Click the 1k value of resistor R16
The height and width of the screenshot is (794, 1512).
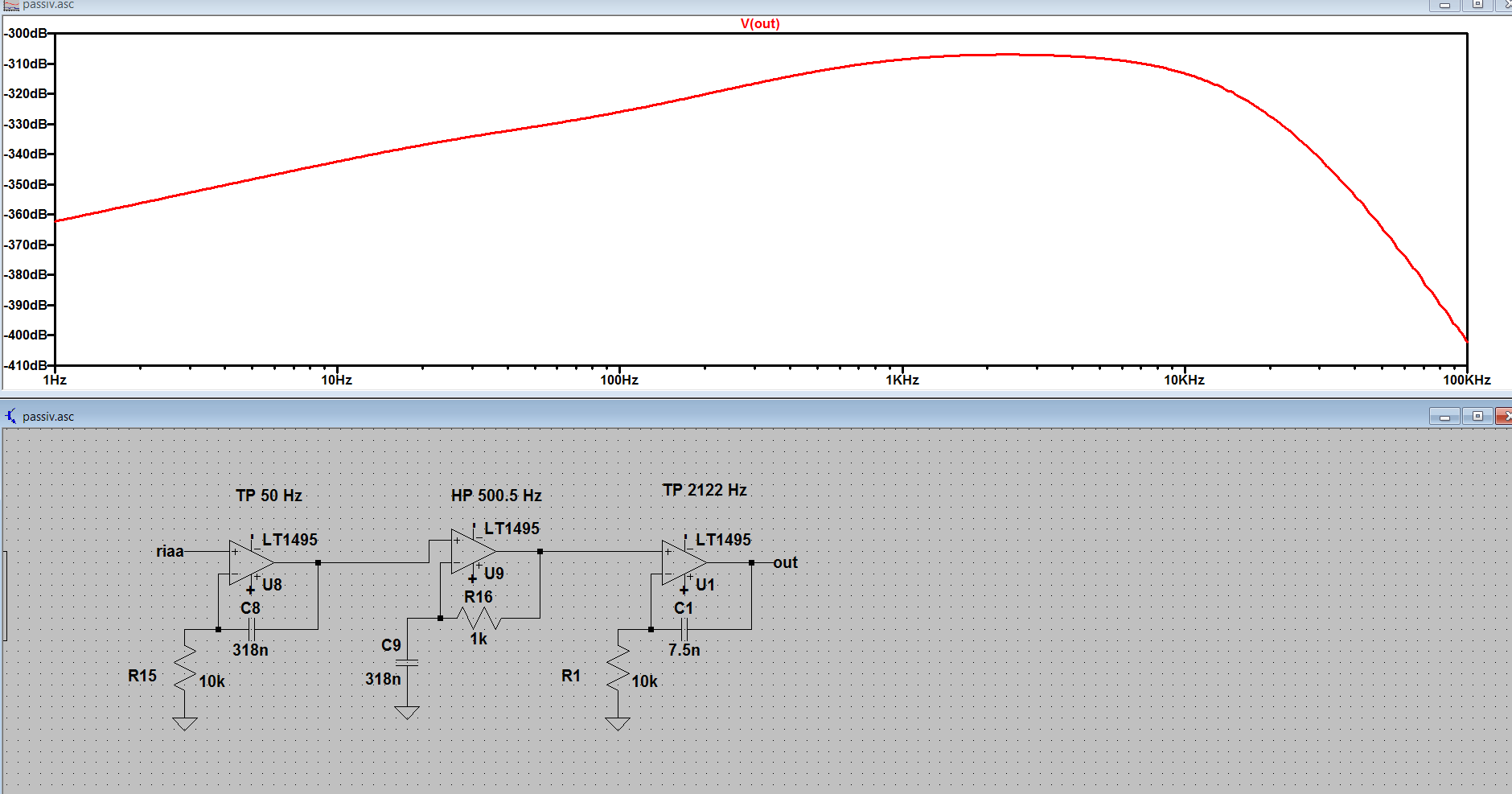click(x=479, y=639)
